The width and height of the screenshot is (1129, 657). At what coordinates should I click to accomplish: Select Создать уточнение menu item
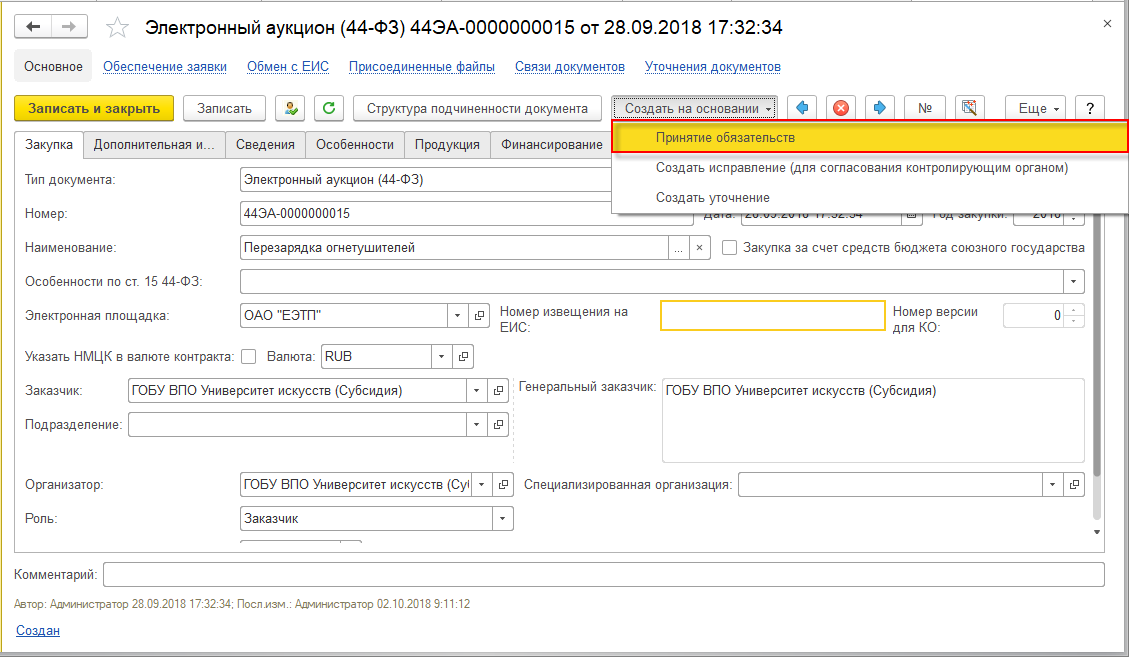point(870,197)
